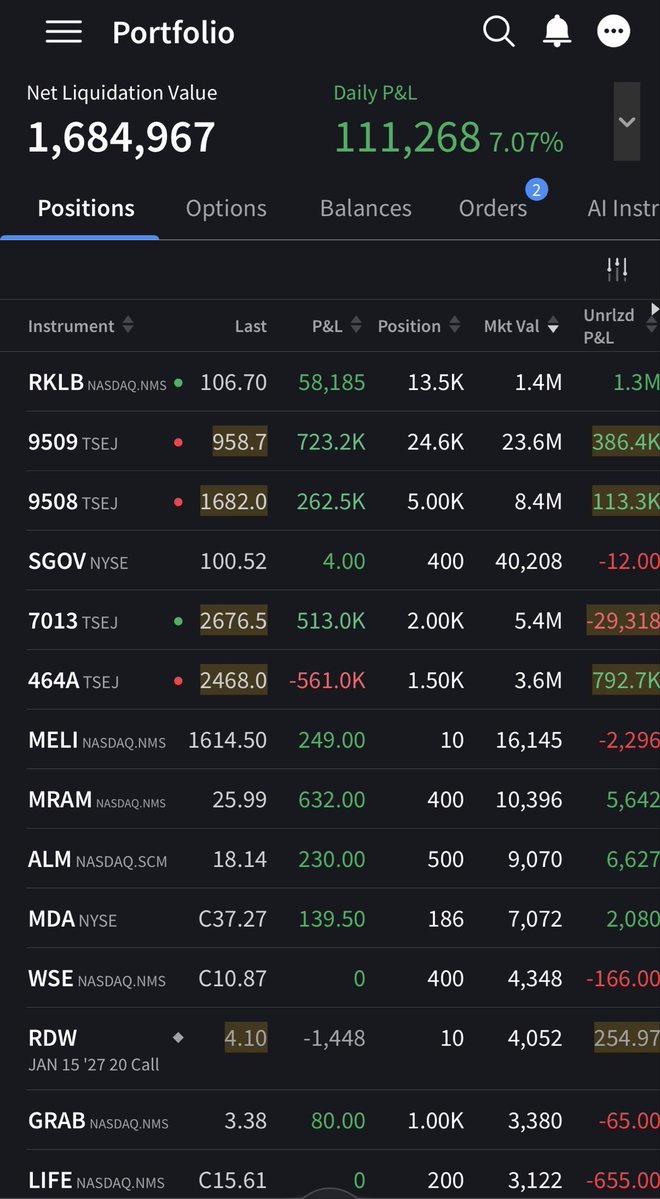Open the SGOV position row
This screenshot has width=660, height=1199.
pyautogui.click(x=330, y=561)
